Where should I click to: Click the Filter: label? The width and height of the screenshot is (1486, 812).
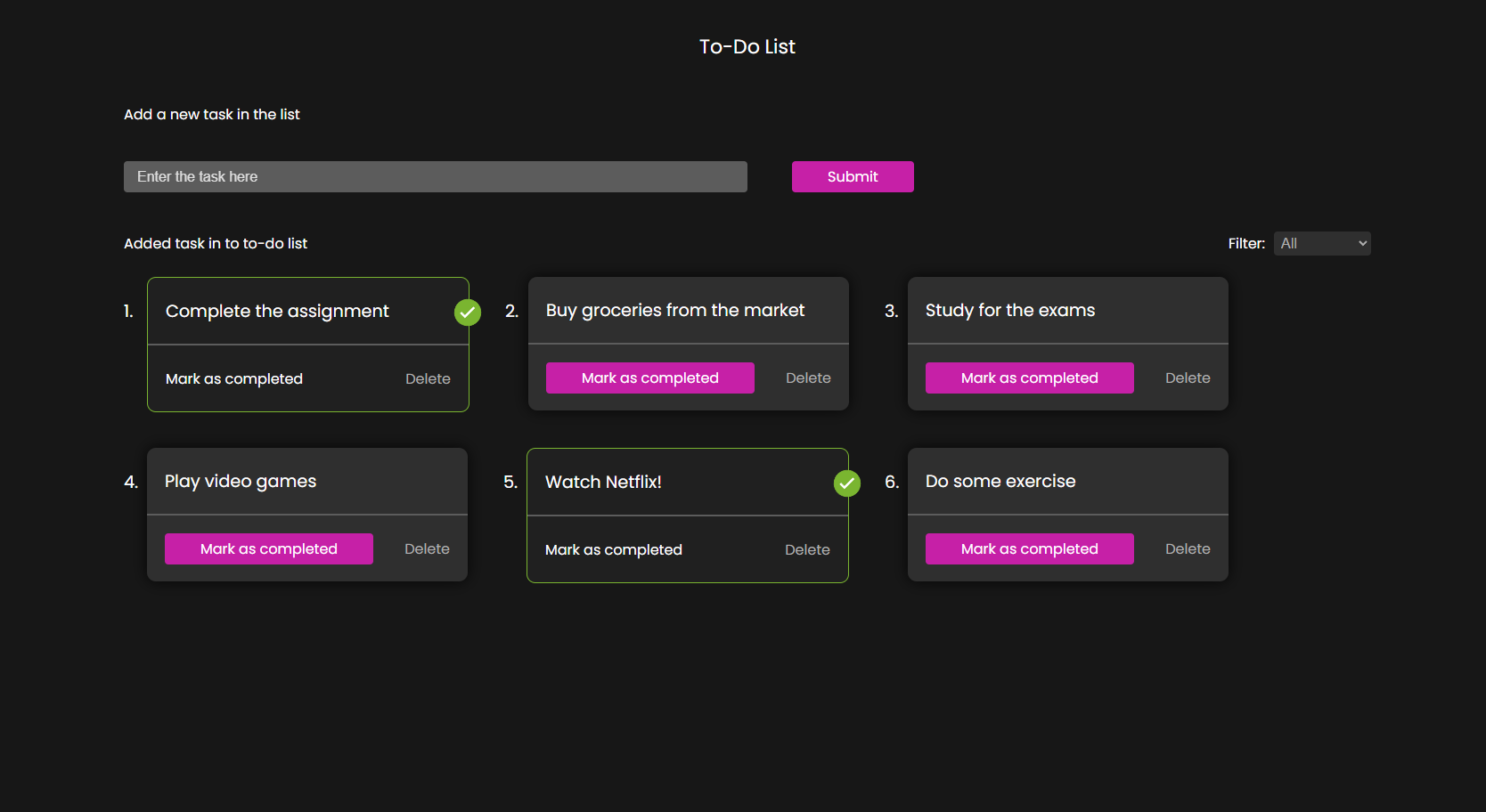pyautogui.click(x=1246, y=243)
